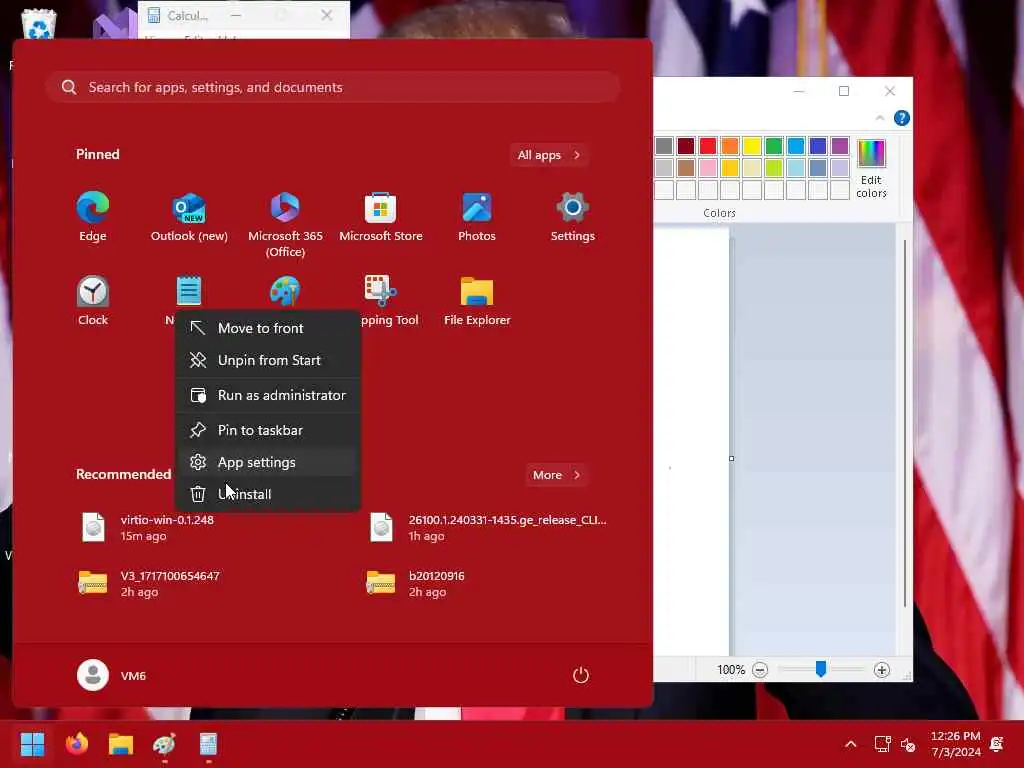Expand the All apps list
Image resolution: width=1024 pixels, height=768 pixels.
549,155
